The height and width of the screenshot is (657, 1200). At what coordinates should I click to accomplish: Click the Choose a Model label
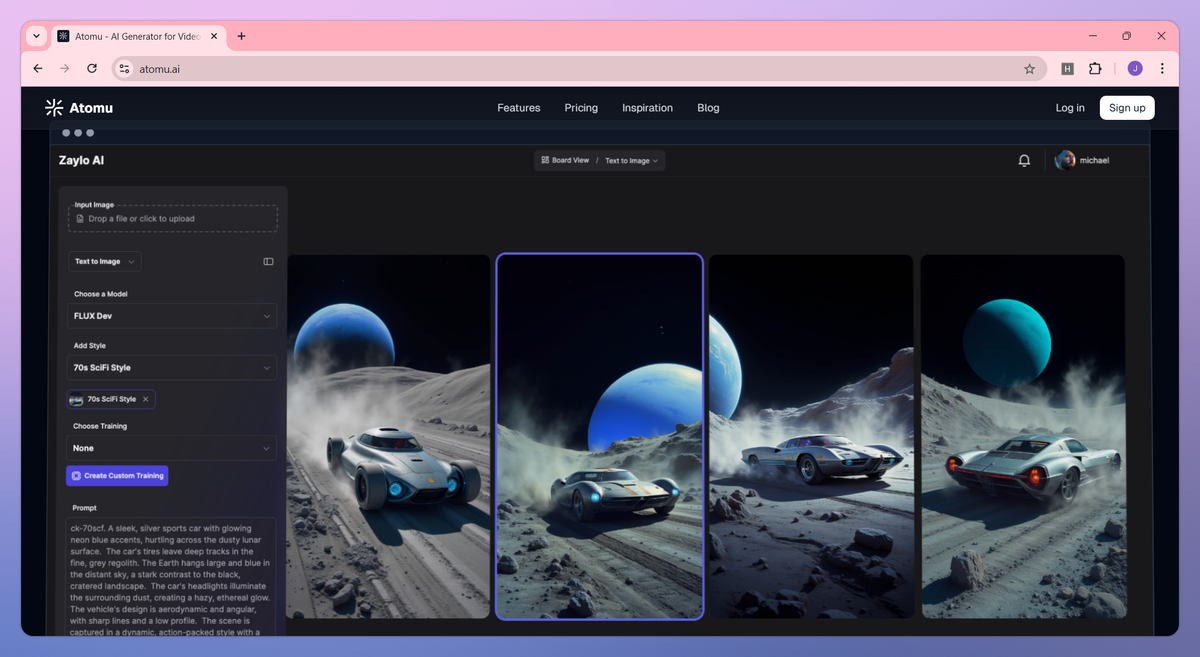pyautogui.click(x=101, y=294)
